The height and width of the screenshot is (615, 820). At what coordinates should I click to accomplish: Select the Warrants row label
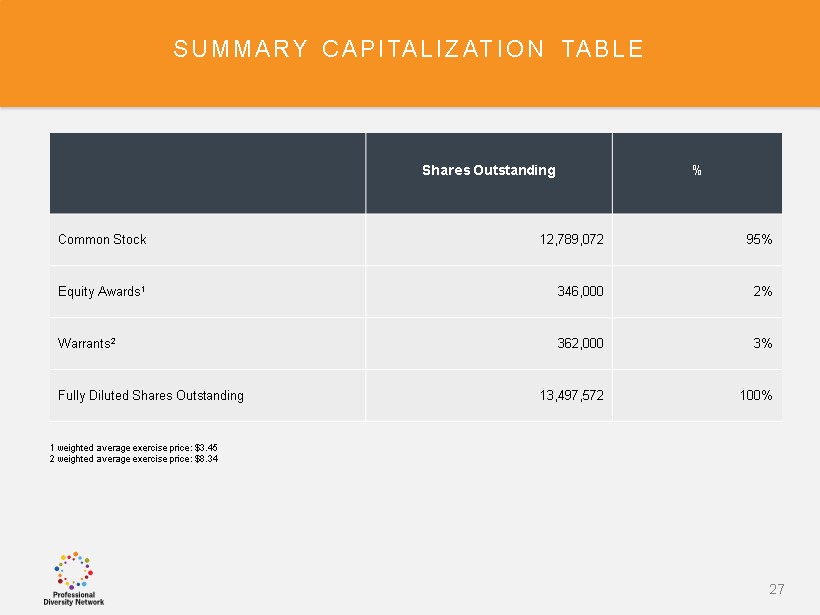pos(88,343)
